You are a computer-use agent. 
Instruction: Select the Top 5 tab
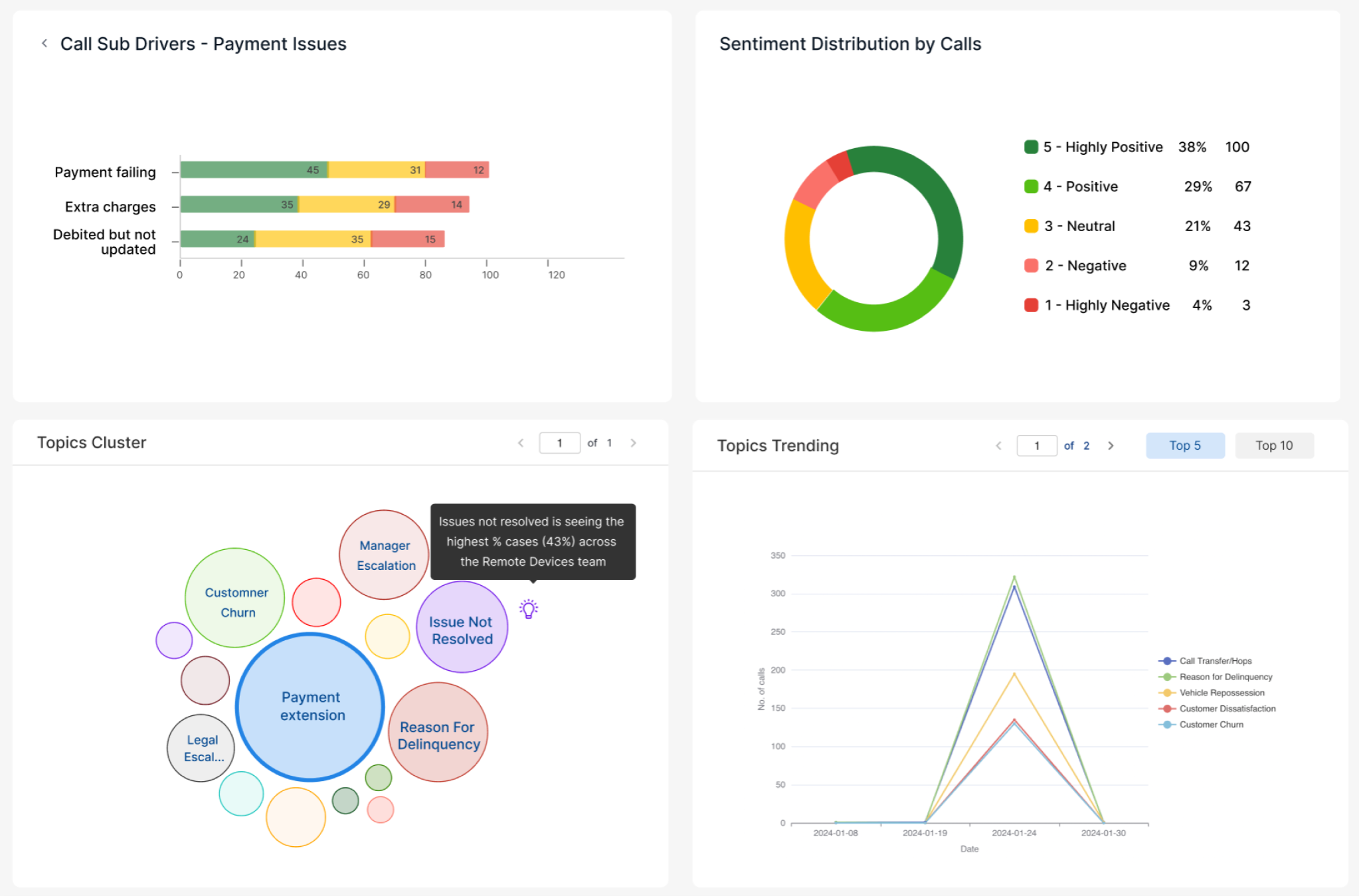[x=1185, y=446]
